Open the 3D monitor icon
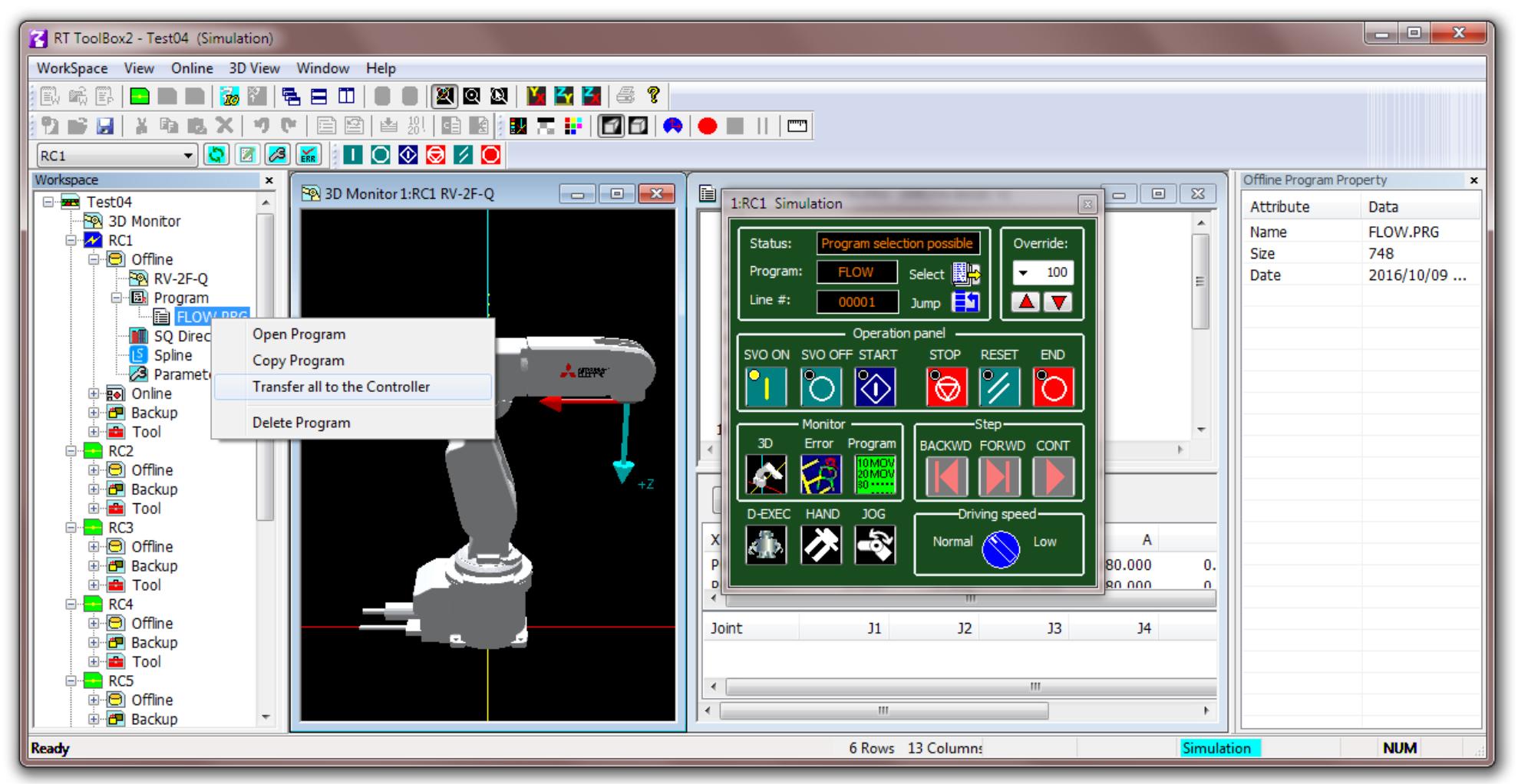The height and width of the screenshot is (784, 1518). point(765,475)
